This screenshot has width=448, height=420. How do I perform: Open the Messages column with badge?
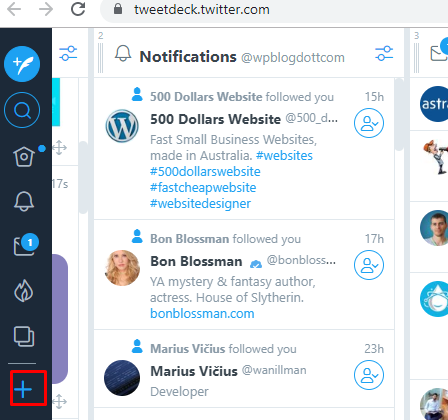(x=25, y=245)
